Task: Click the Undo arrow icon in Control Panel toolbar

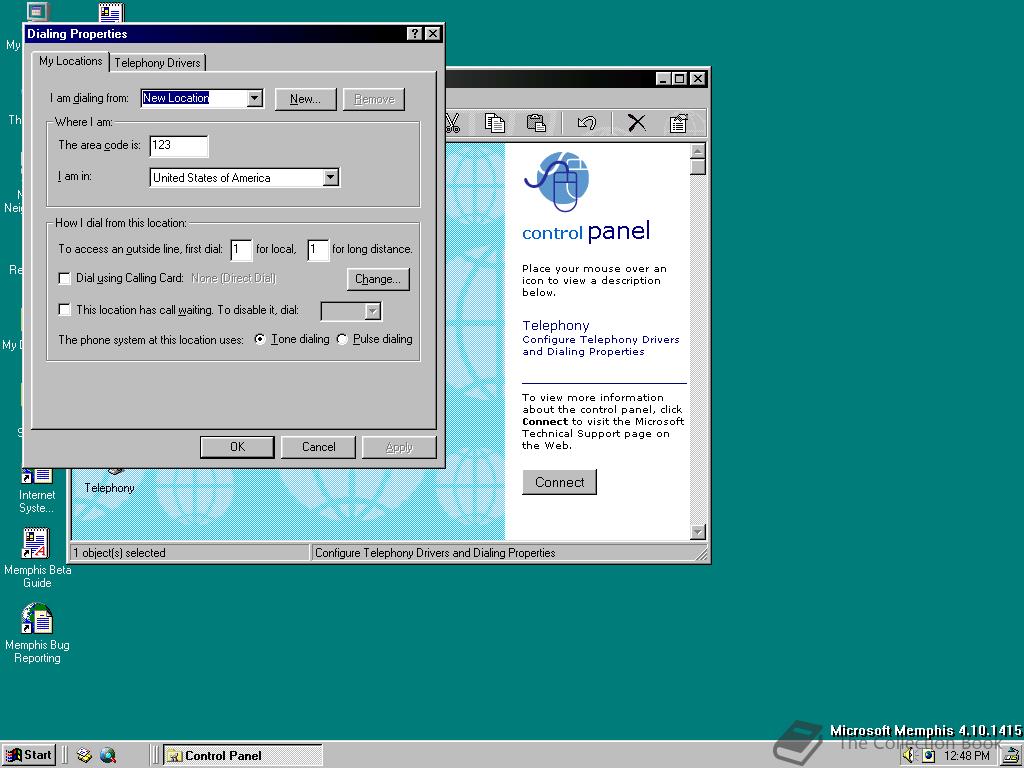Action: click(586, 123)
